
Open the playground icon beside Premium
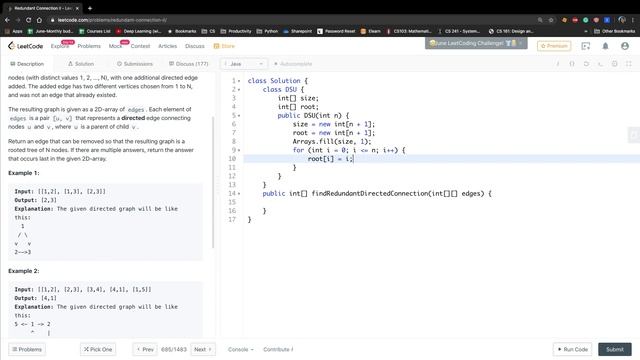point(586,46)
